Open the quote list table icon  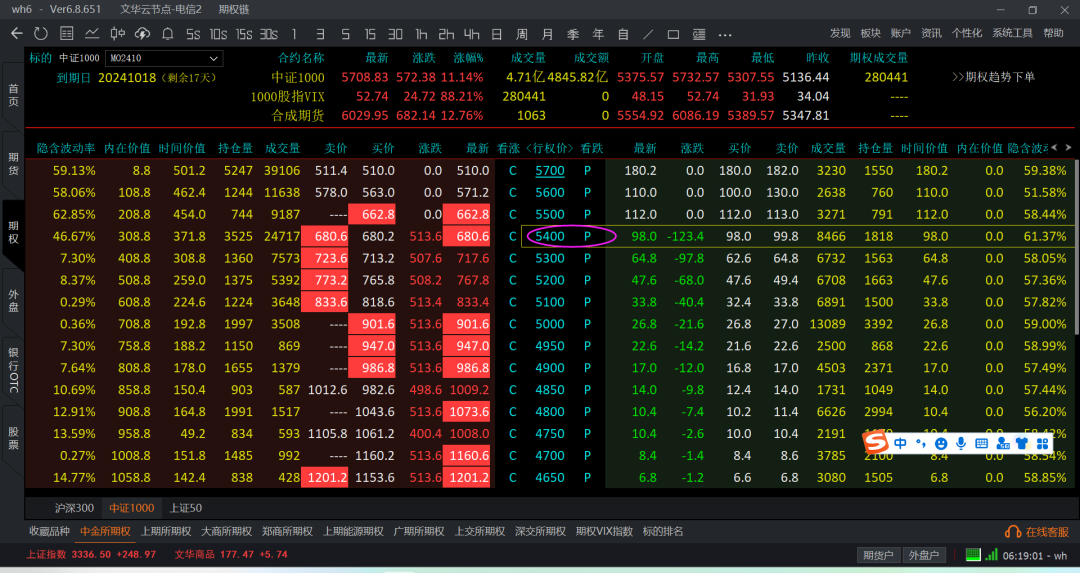tap(67, 33)
